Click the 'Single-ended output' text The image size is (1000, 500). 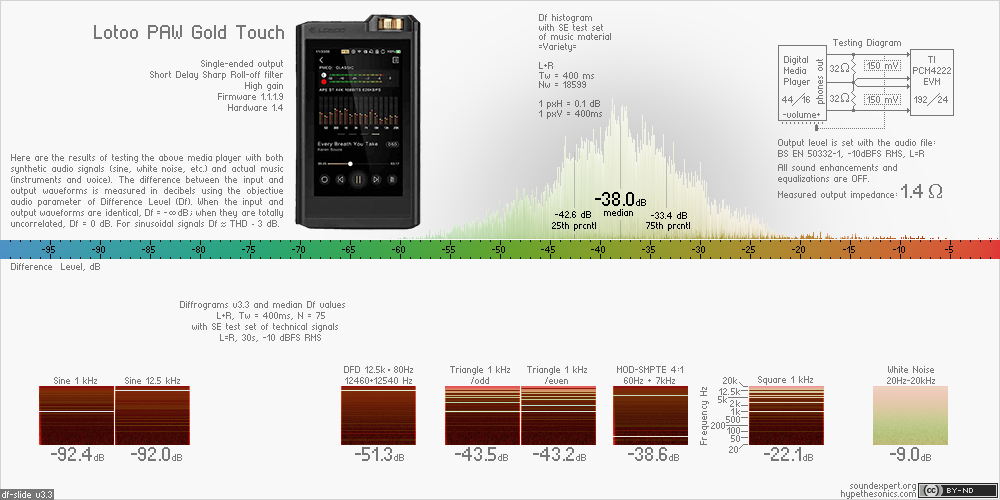click(x=242, y=64)
